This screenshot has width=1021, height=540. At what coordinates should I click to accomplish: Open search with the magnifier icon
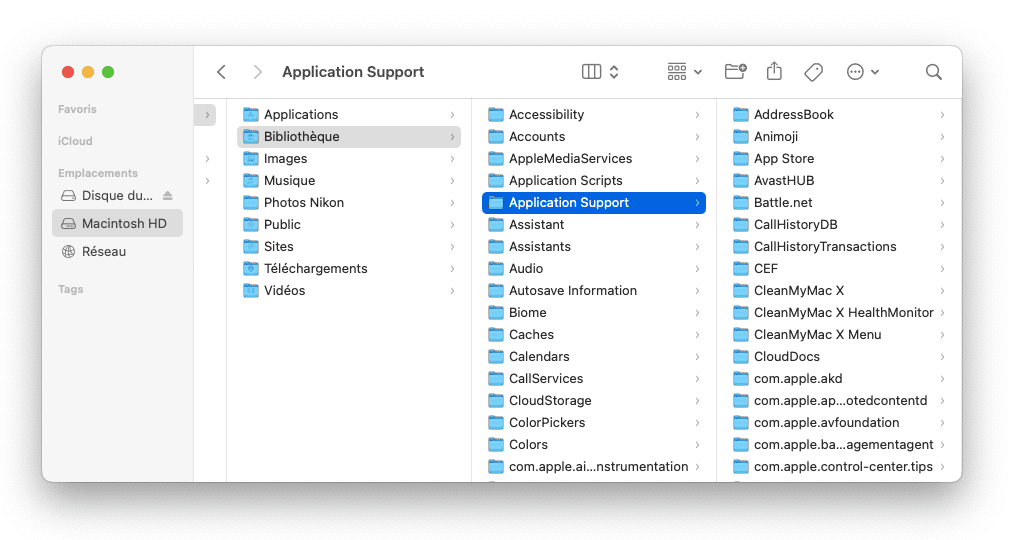coord(934,72)
